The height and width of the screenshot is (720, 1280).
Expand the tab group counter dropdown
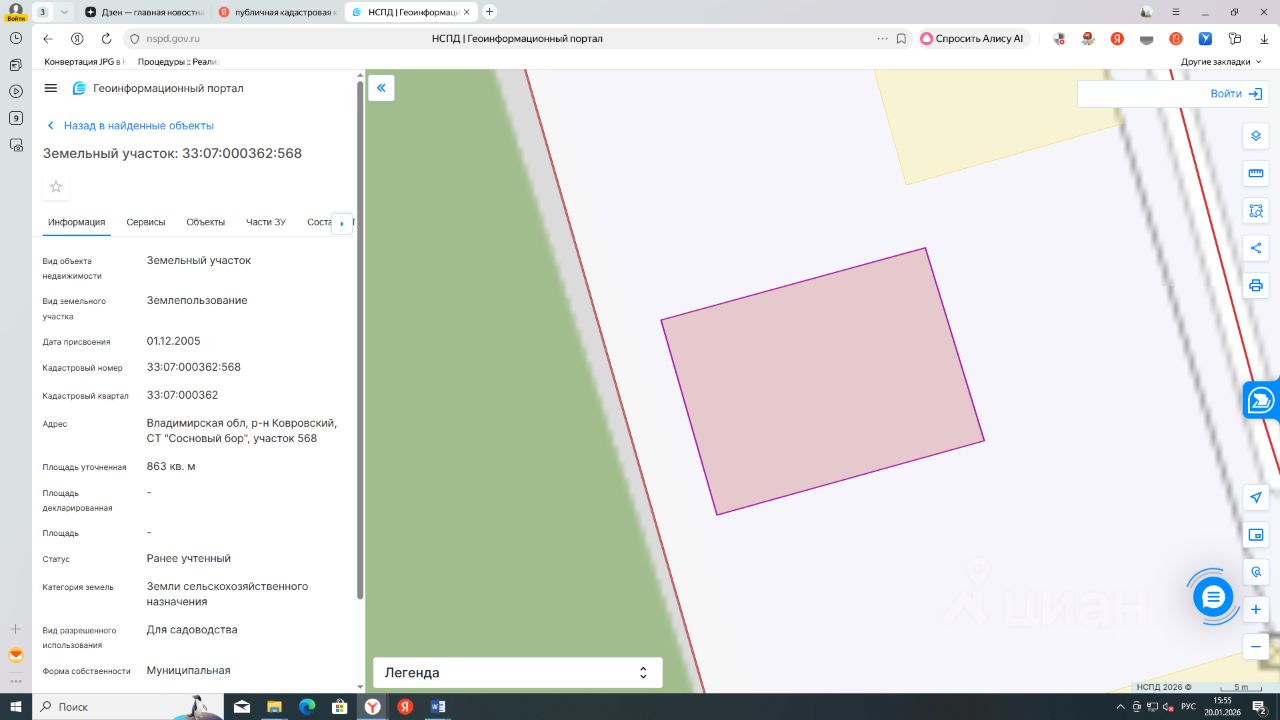(x=65, y=12)
